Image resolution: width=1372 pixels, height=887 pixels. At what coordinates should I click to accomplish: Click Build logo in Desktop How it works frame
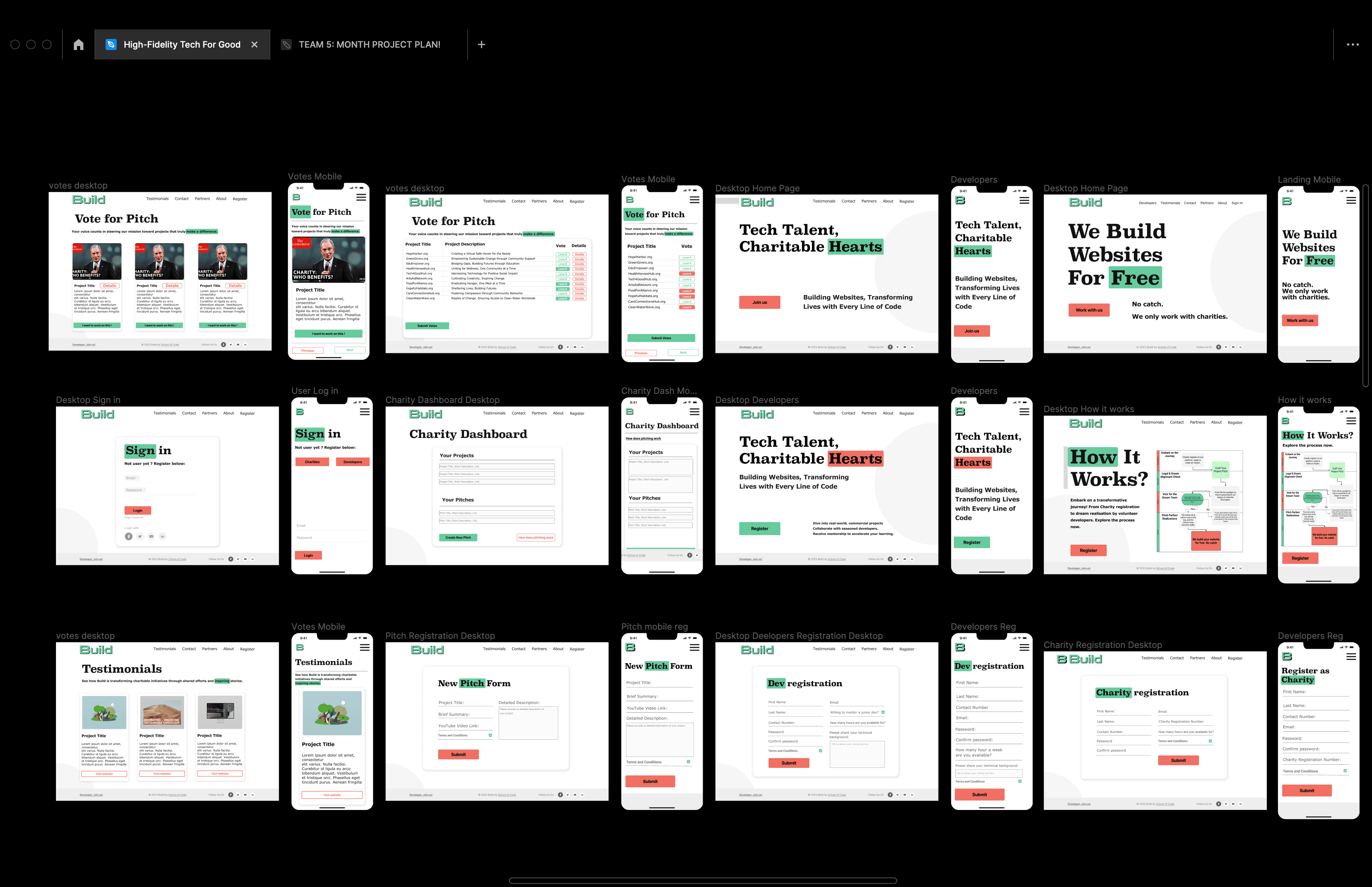[x=1086, y=423]
